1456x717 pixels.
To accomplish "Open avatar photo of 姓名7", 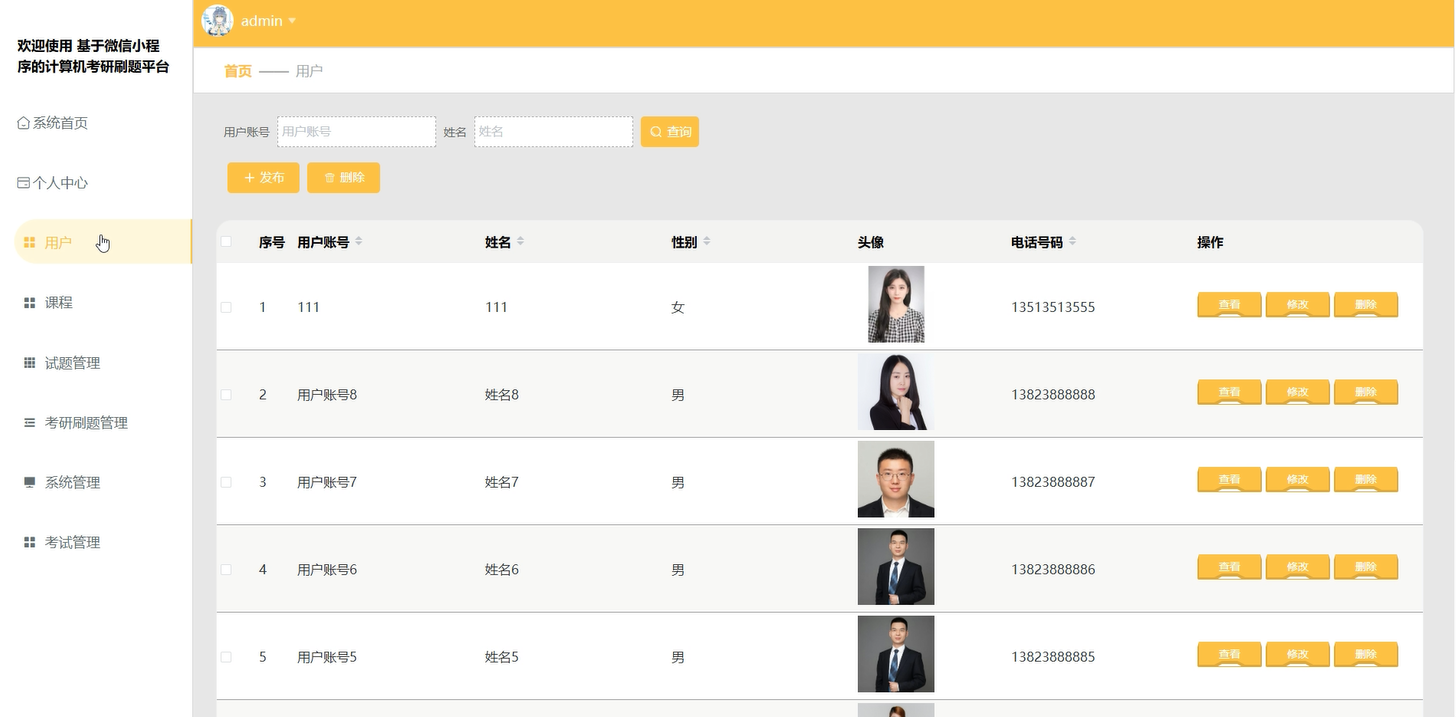I will point(896,479).
